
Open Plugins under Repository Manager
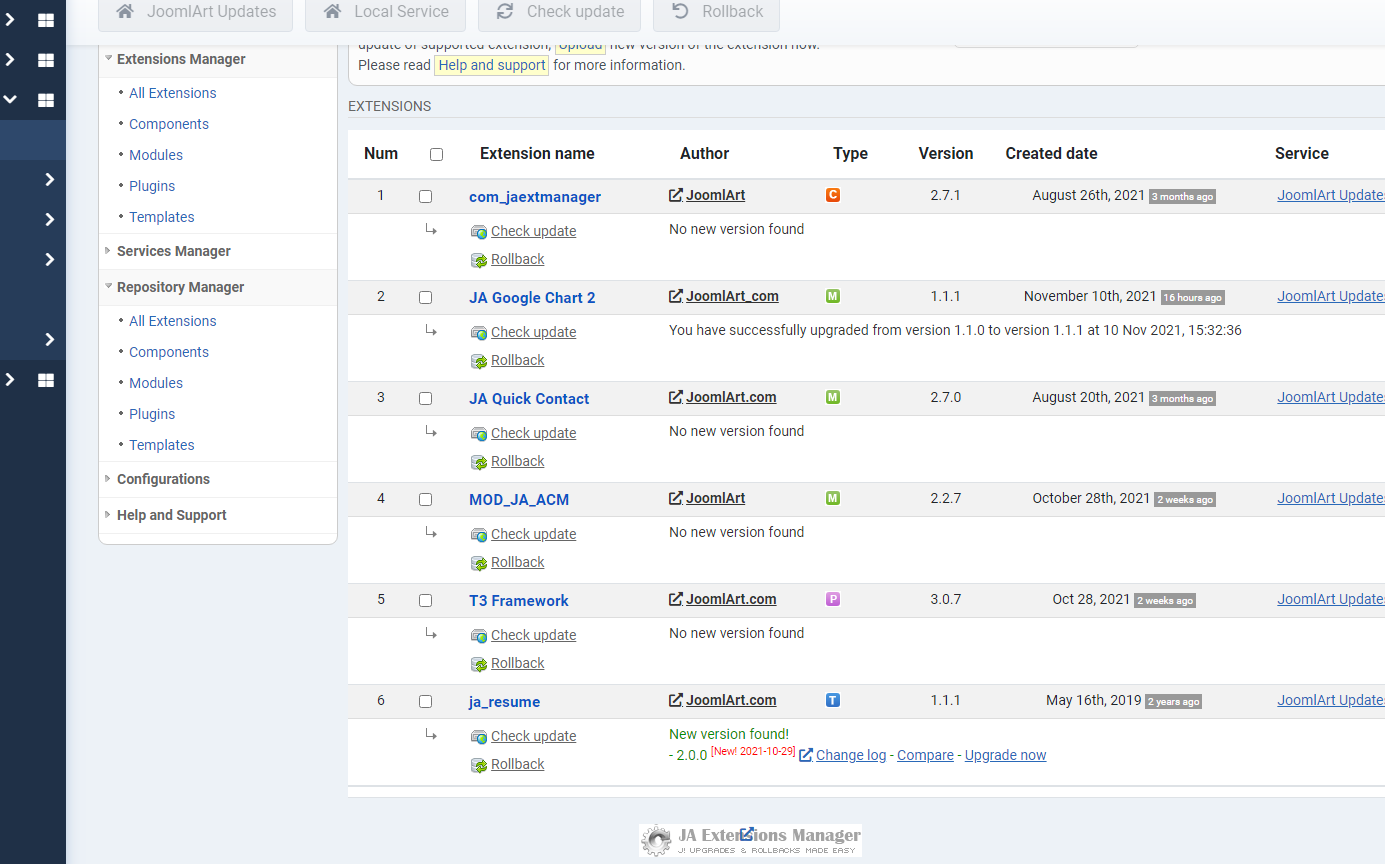[152, 414]
